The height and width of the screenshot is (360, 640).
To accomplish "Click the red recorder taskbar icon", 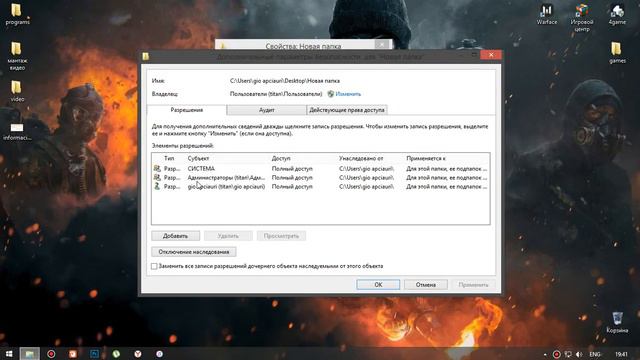I will click(x=51, y=353).
